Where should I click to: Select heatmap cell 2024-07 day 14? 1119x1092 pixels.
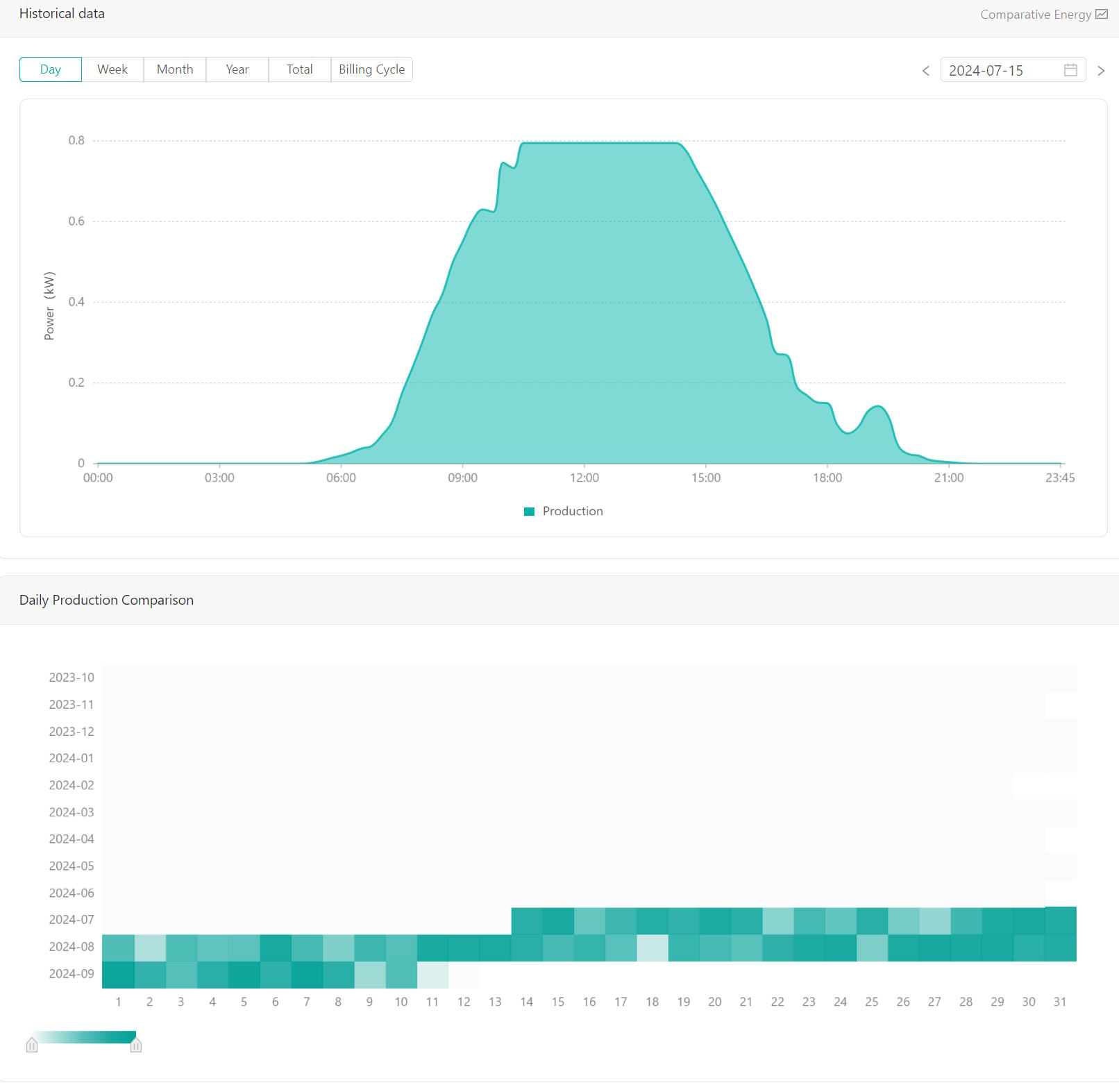click(527, 921)
